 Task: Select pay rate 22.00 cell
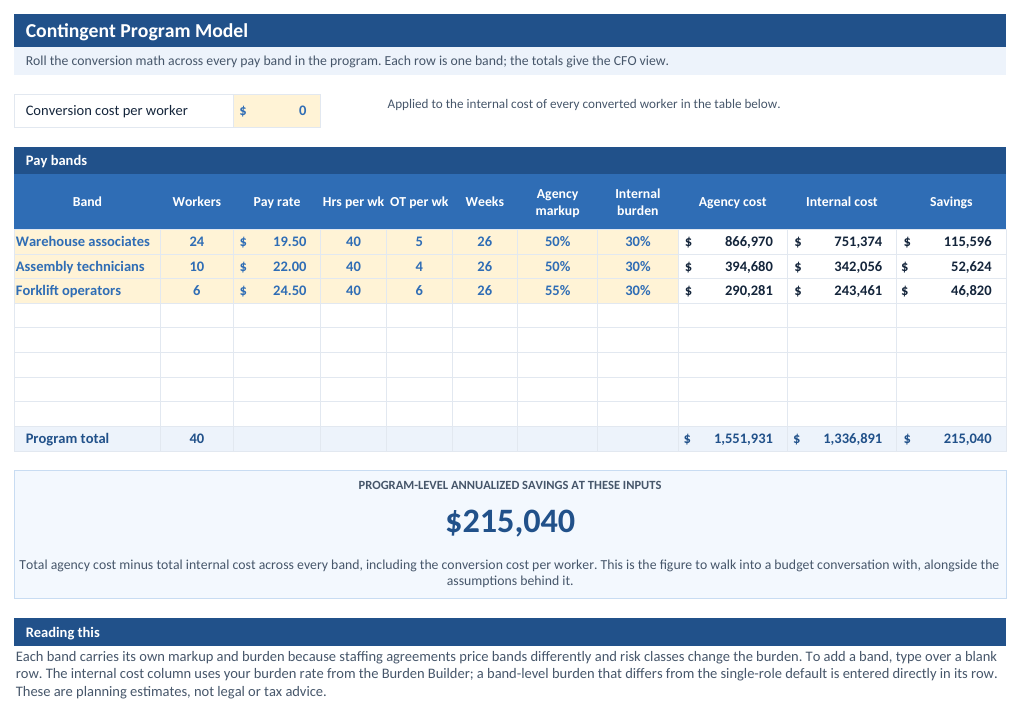(277, 266)
